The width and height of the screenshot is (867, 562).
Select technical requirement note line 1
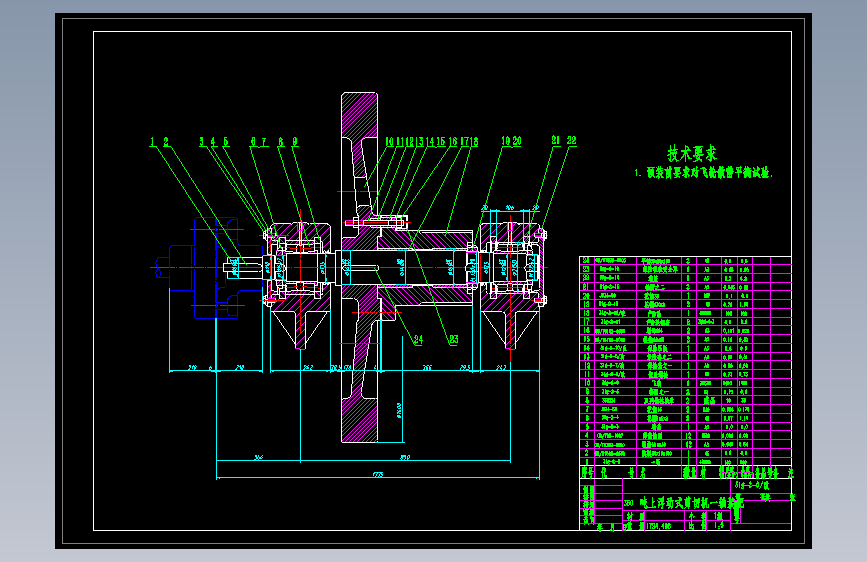[703, 173]
